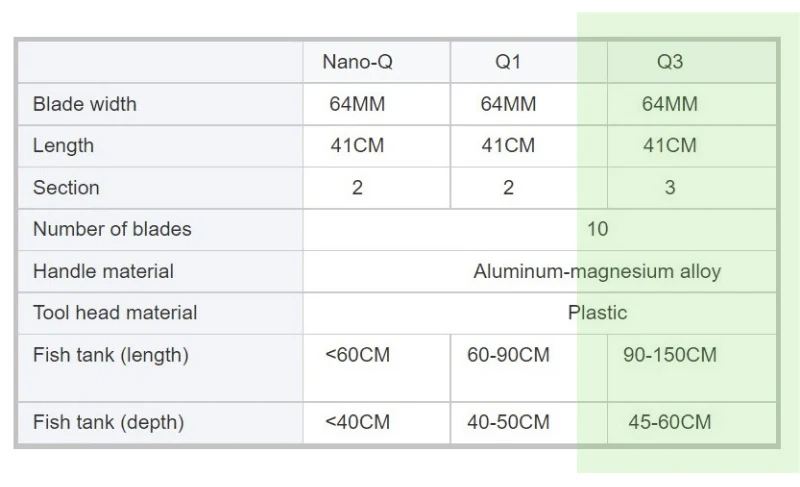Select the Q3 section value 3
Viewport: 800px width, 487px height.
point(669,188)
